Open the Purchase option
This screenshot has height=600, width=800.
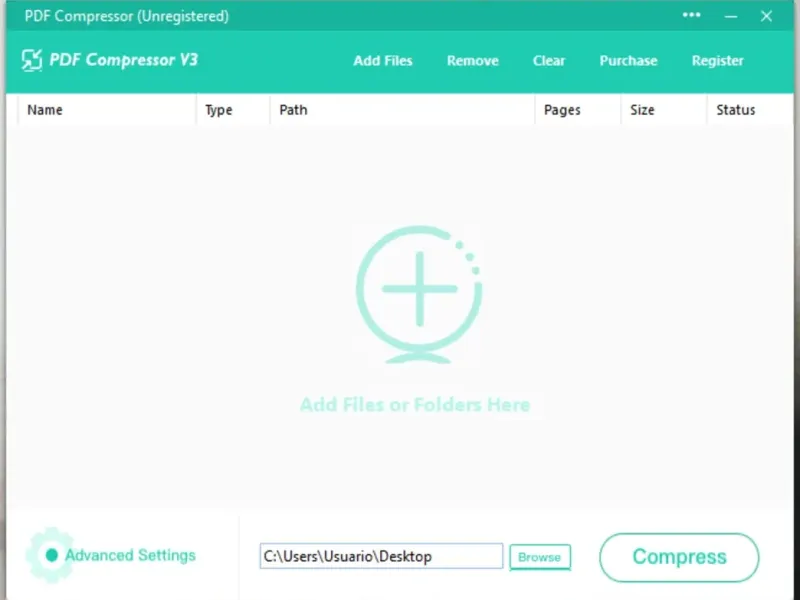(x=628, y=61)
